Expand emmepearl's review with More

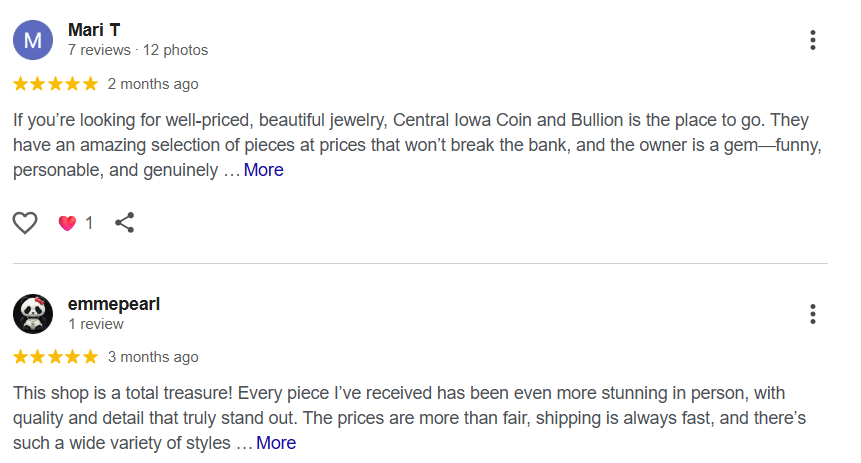(276, 443)
